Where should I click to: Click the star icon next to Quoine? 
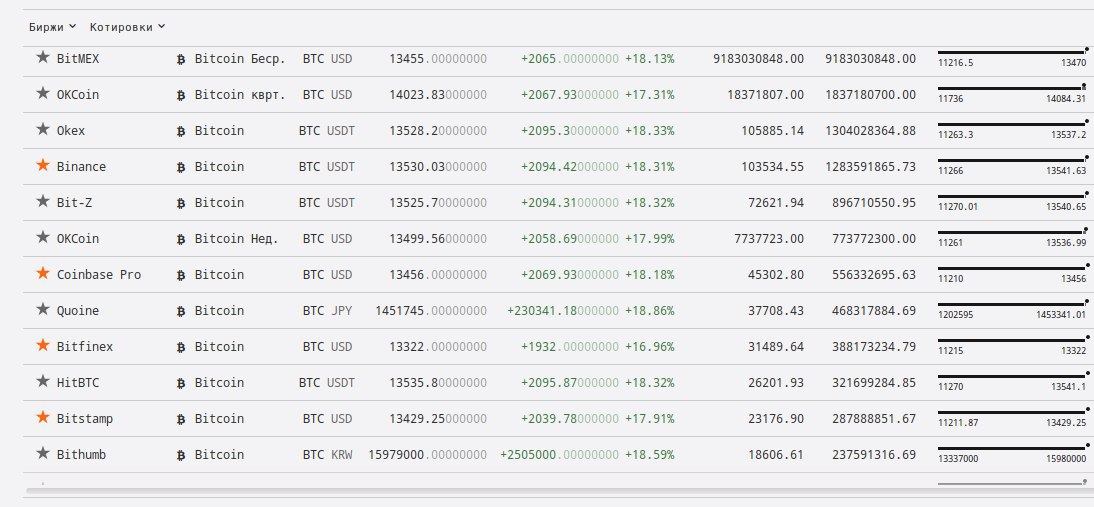pos(42,310)
